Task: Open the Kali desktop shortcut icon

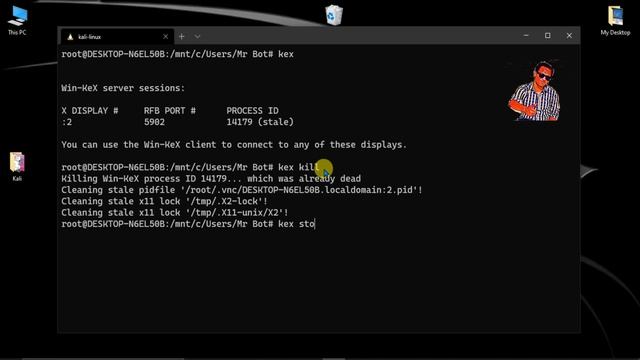Action: [17, 167]
